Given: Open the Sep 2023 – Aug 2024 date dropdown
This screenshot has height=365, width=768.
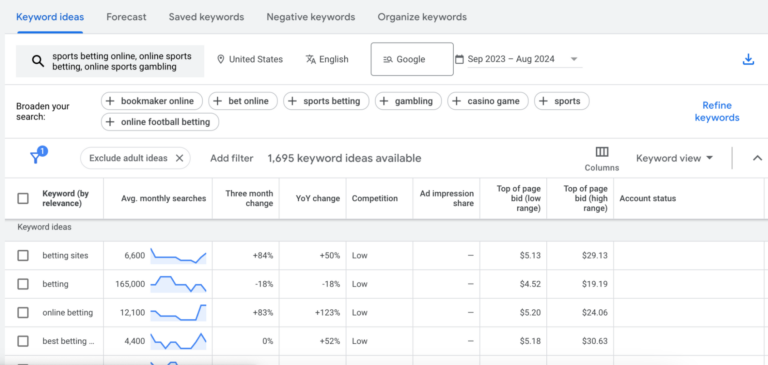Looking at the screenshot, I should pyautogui.click(x=518, y=59).
